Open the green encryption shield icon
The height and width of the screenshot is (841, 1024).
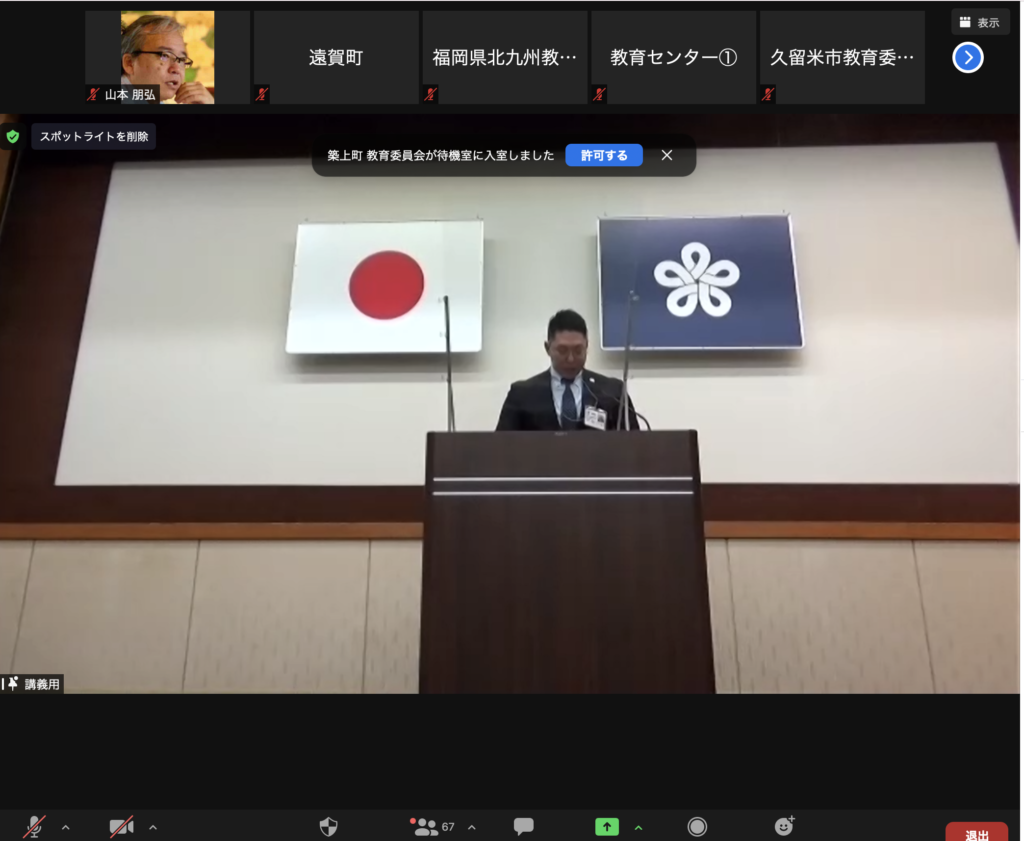12,136
